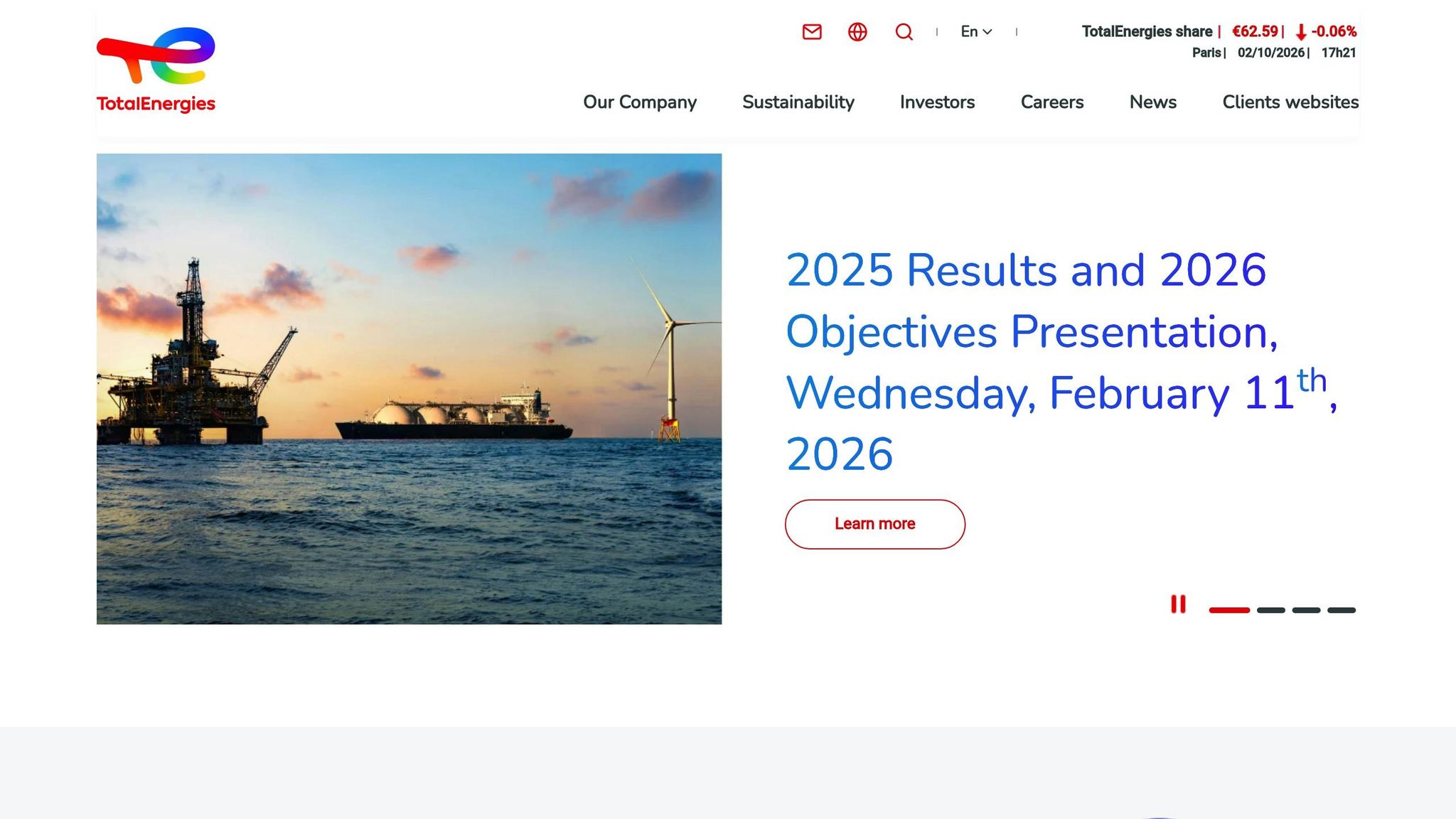1456x819 pixels.
Task: Open the globe worldwide sites icon
Action: point(857,32)
